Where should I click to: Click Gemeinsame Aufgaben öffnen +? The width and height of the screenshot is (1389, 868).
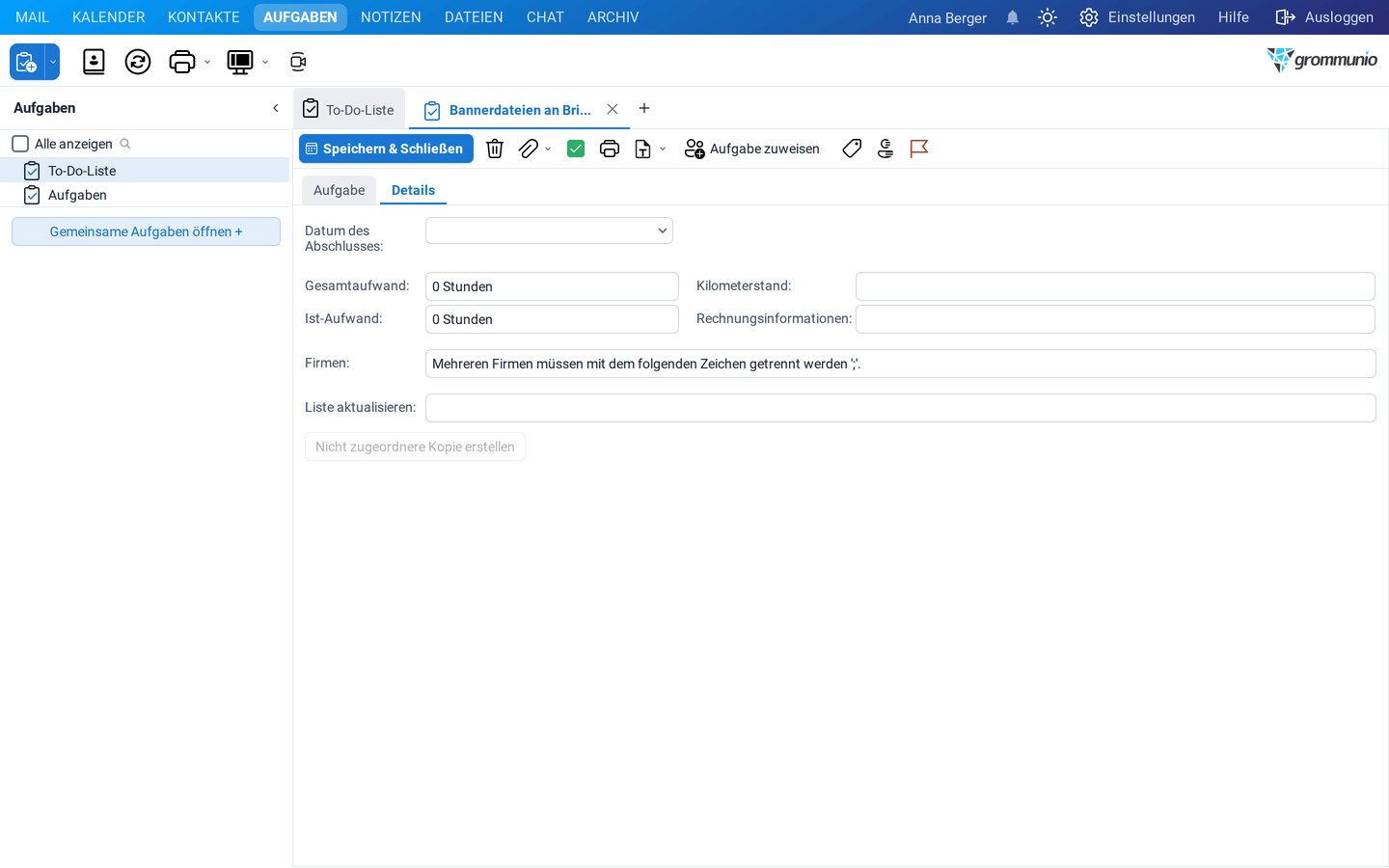tap(146, 231)
